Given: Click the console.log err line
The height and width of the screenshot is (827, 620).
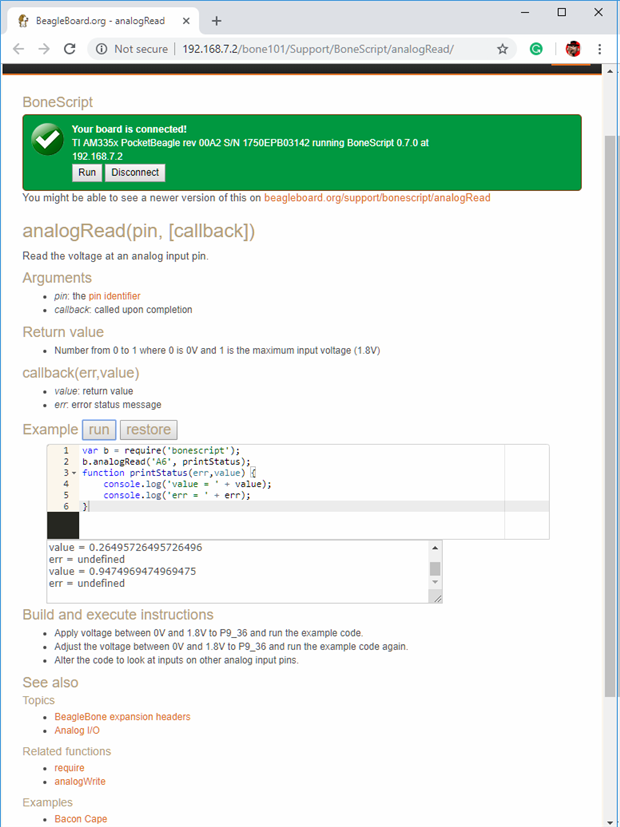Looking at the screenshot, I should point(177,495).
